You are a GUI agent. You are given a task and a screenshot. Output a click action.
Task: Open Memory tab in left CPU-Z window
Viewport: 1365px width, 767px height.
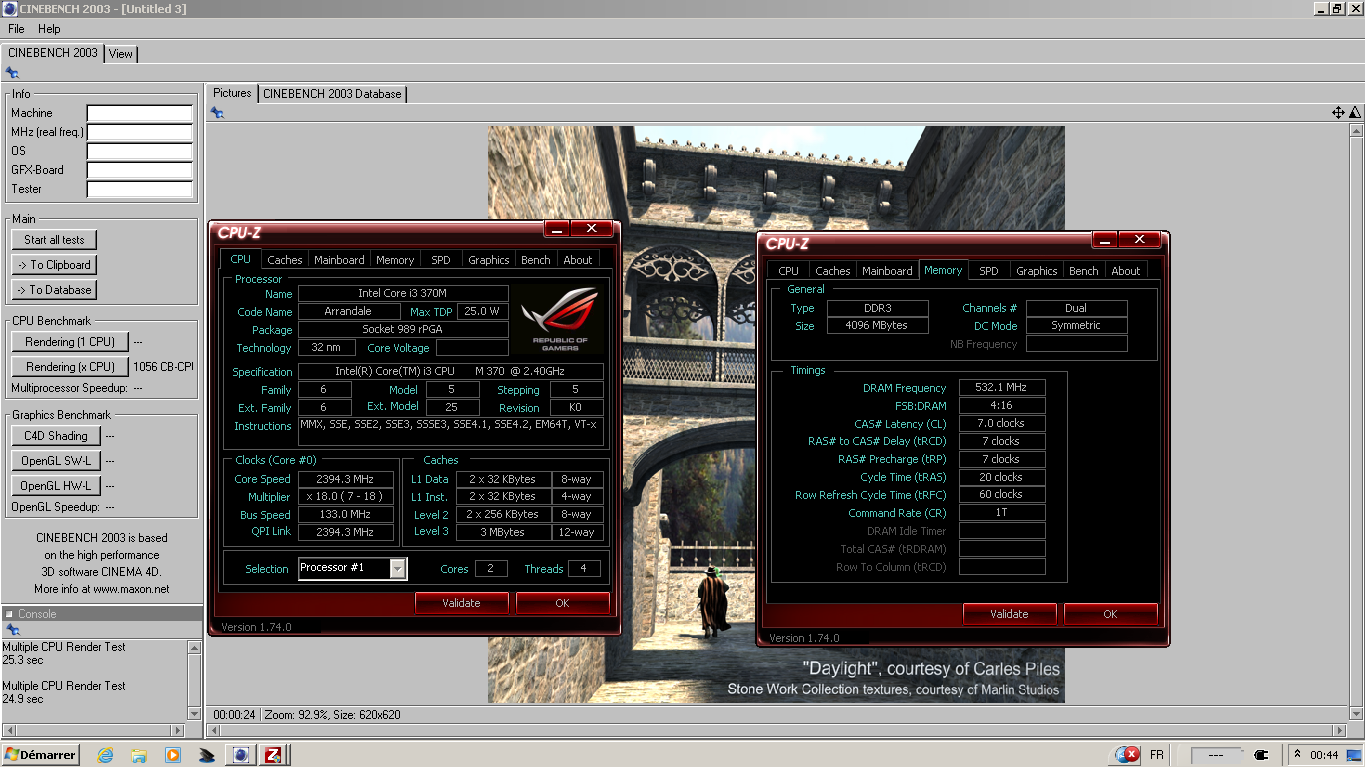click(x=395, y=260)
